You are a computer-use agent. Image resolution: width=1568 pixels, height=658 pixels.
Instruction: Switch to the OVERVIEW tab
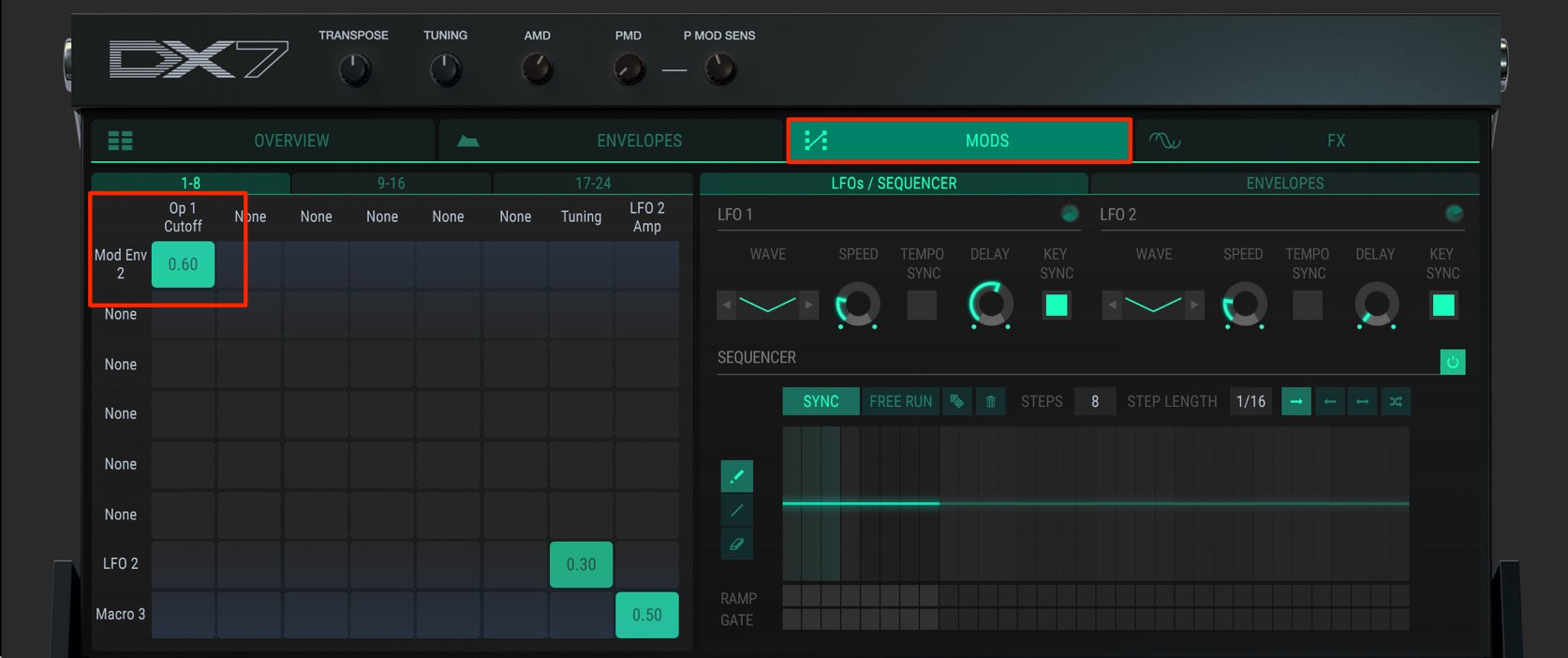tap(264, 141)
